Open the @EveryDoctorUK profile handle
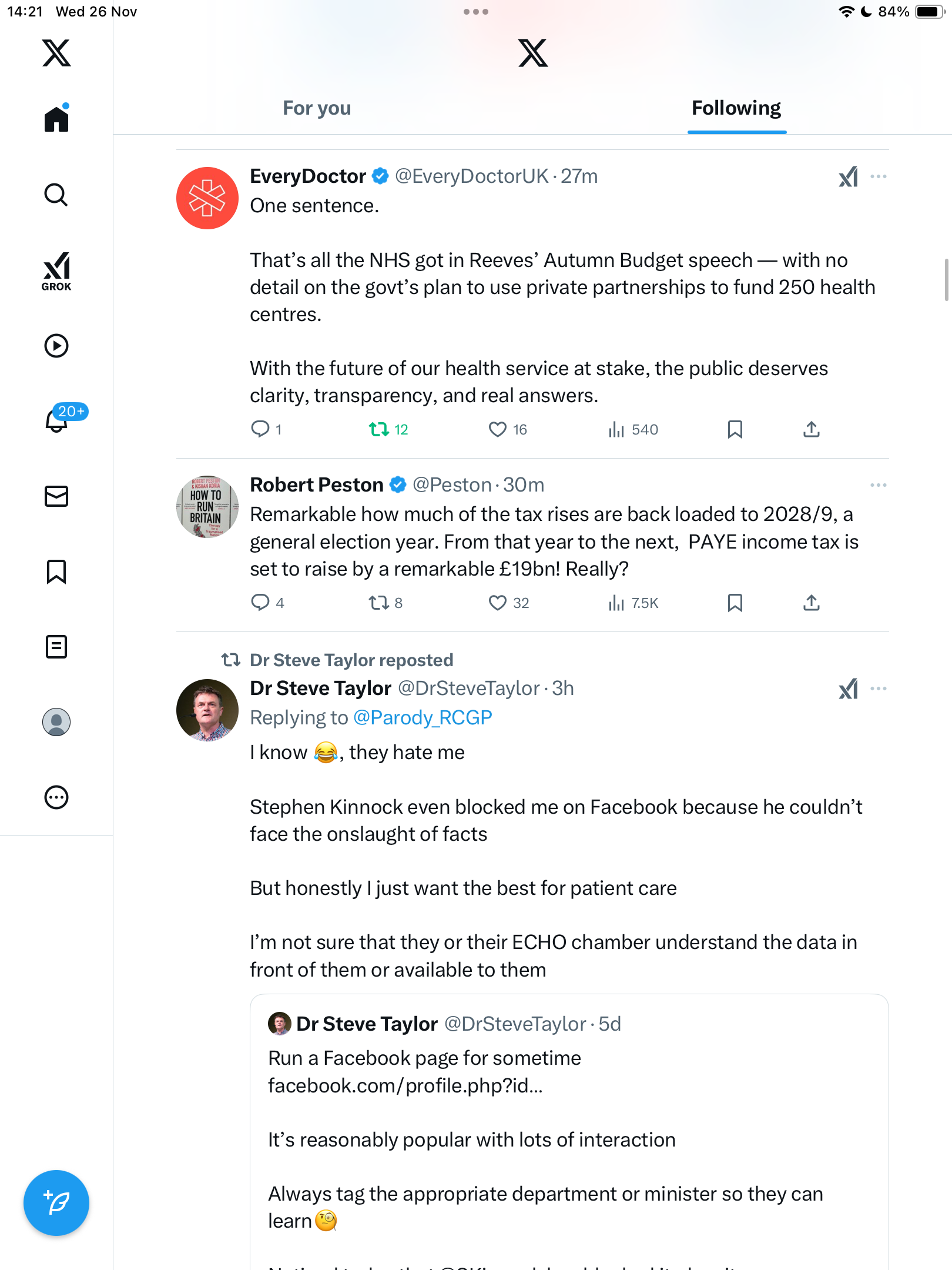Screen dimensions: 952x1270 471,176
